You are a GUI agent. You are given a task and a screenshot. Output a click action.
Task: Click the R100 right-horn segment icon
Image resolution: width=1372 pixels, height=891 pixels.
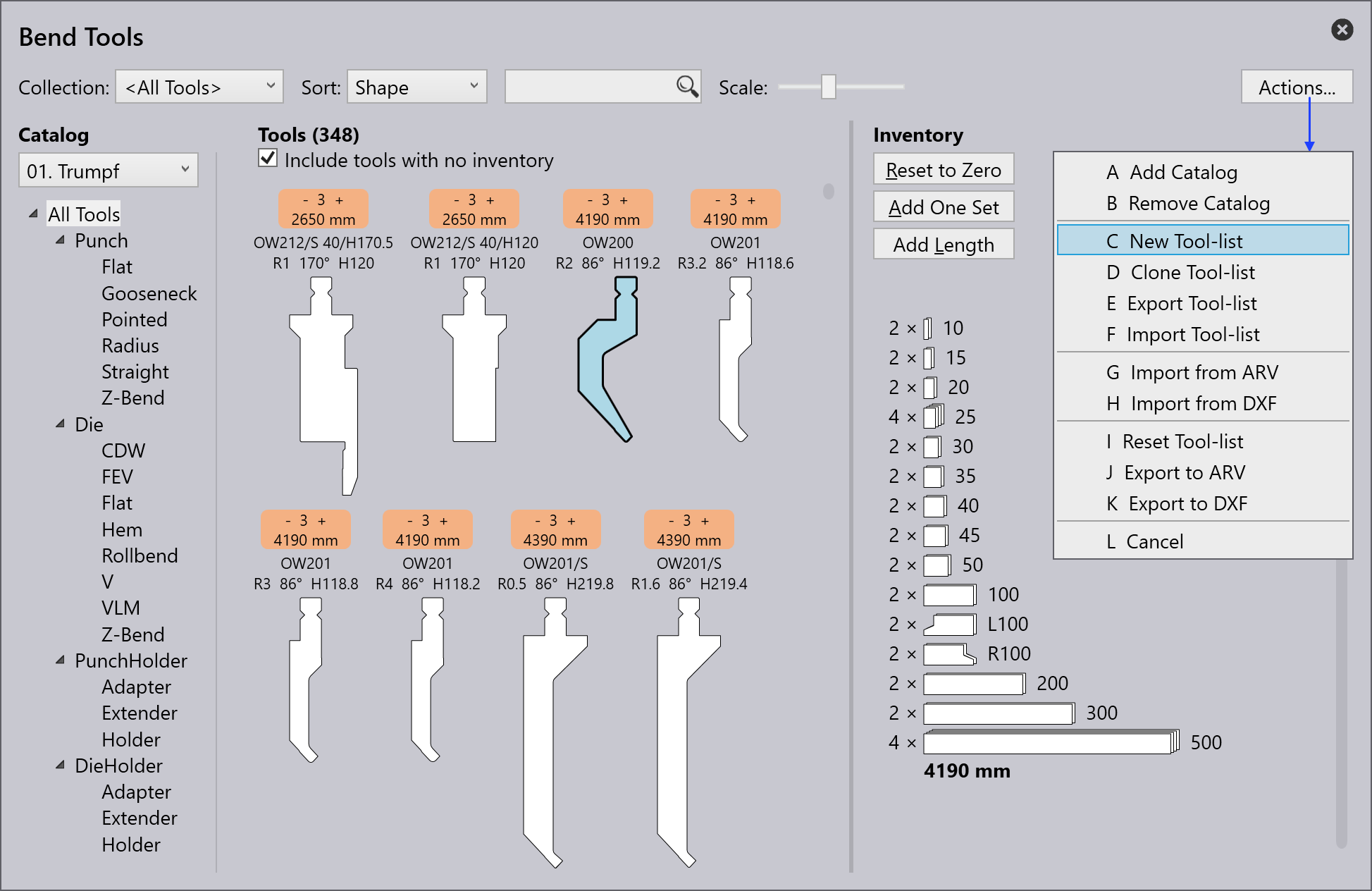click(950, 653)
